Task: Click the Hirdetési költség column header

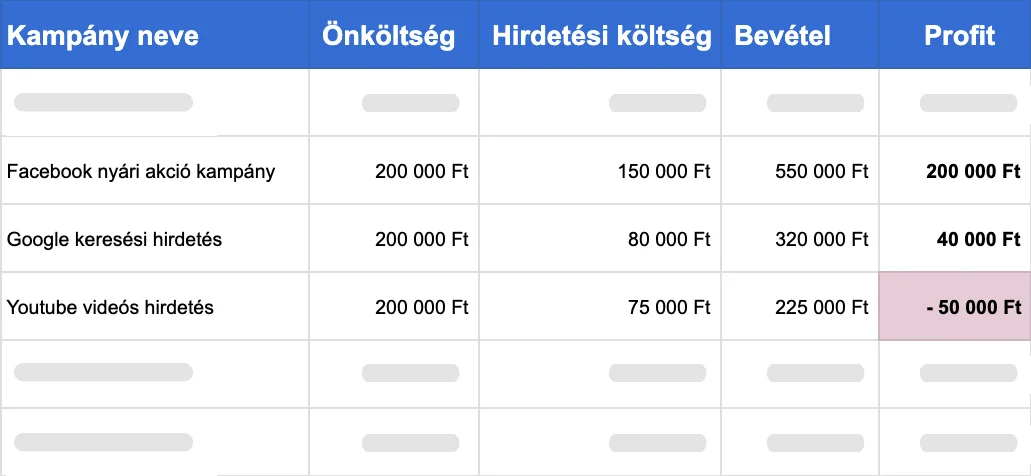Action: [600, 34]
